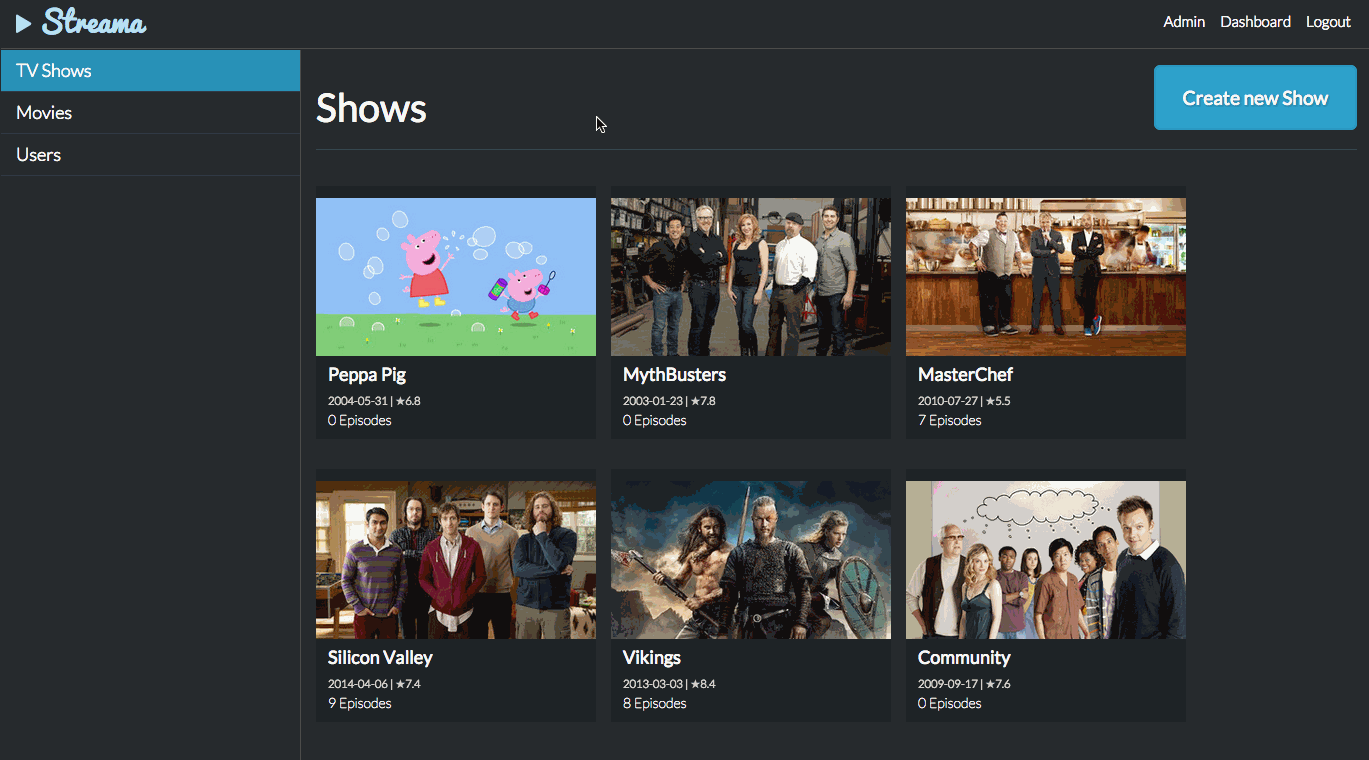Screen dimensions: 1369x760
Task: Click the 2004-05-31 date and 6.8 rating line
Action: [x=374, y=401]
